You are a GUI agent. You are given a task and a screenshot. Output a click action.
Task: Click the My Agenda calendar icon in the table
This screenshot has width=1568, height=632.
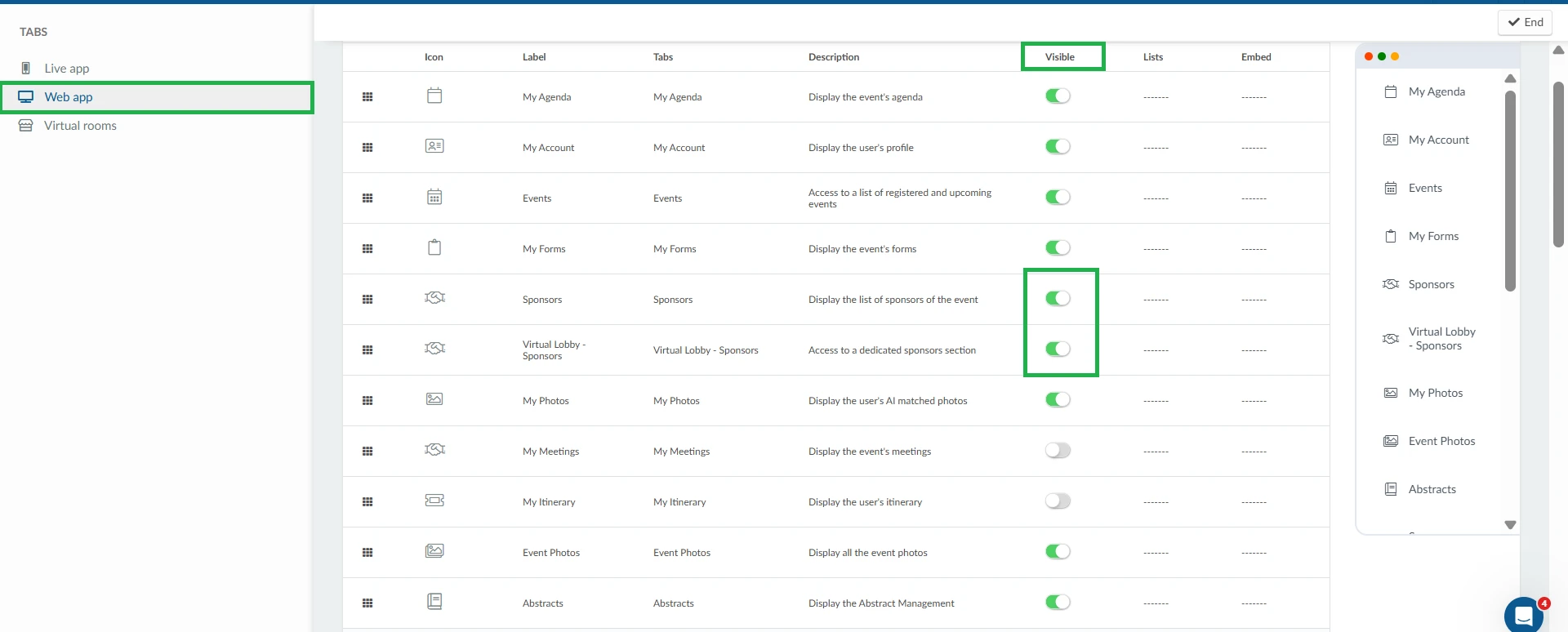click(x=434, y=96)
